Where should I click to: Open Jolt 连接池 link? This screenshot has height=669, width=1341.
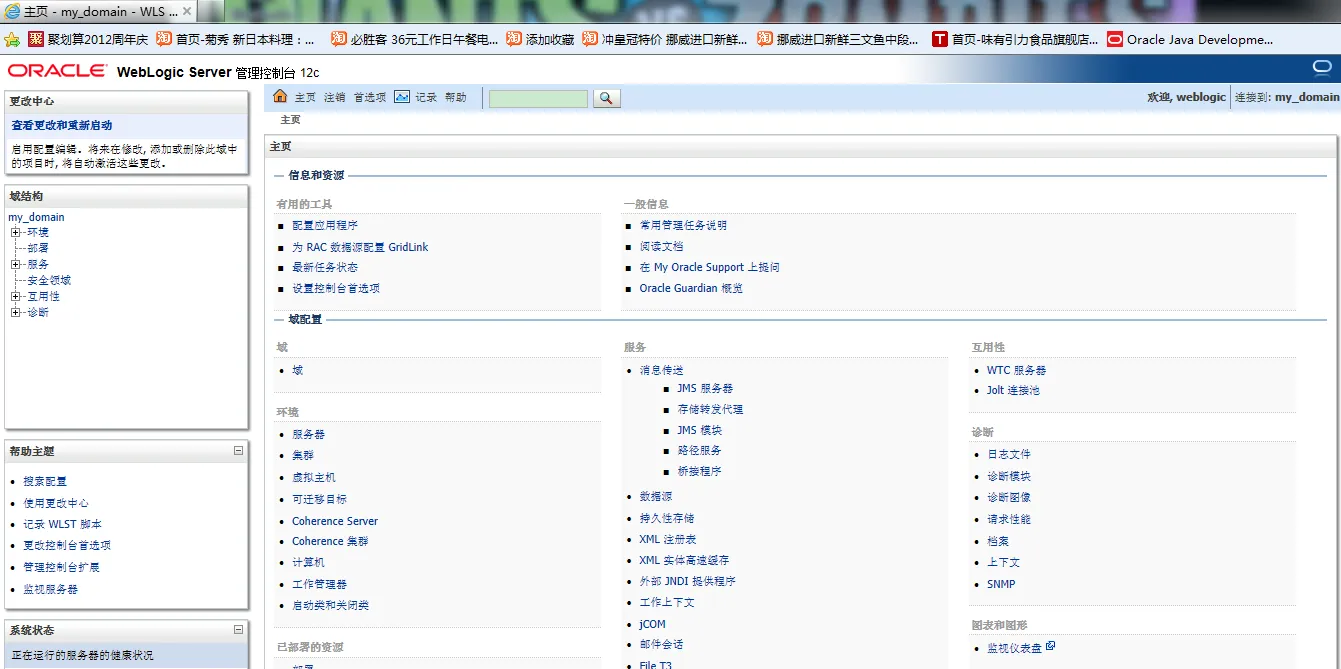[1013, 391]
